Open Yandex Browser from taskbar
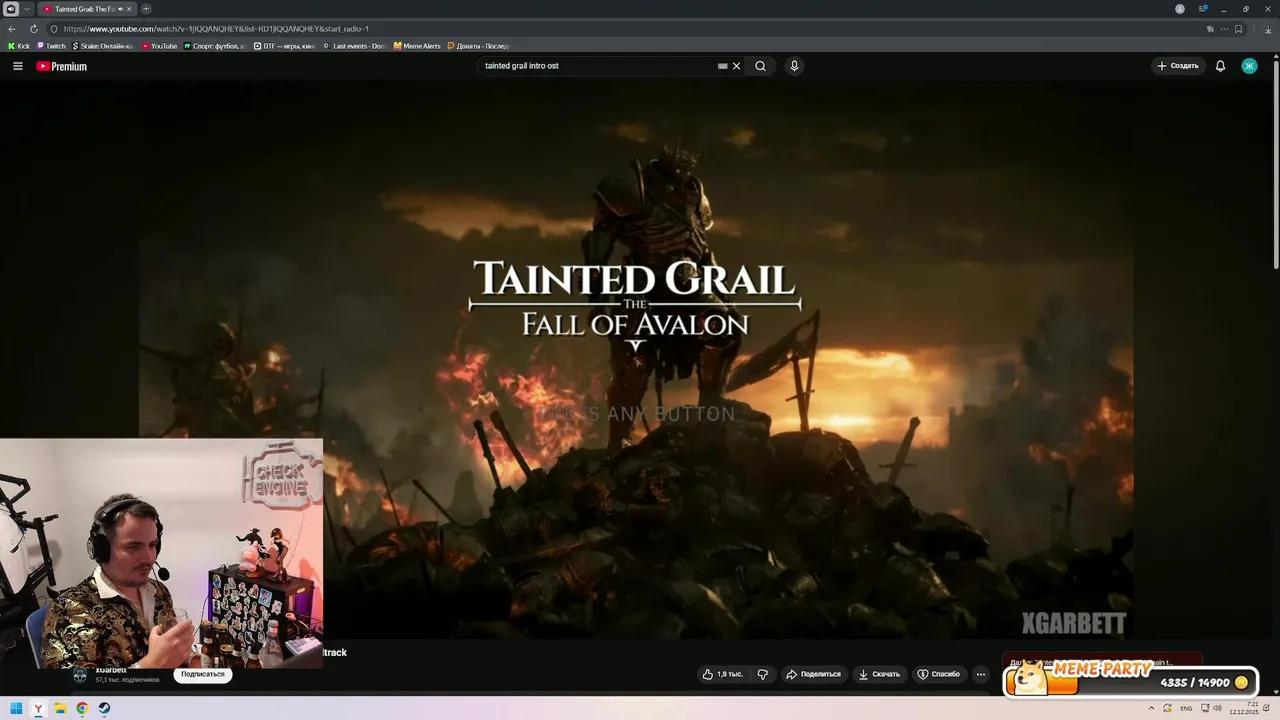Viewport: 1280px width, 720px height. point(38,709)
